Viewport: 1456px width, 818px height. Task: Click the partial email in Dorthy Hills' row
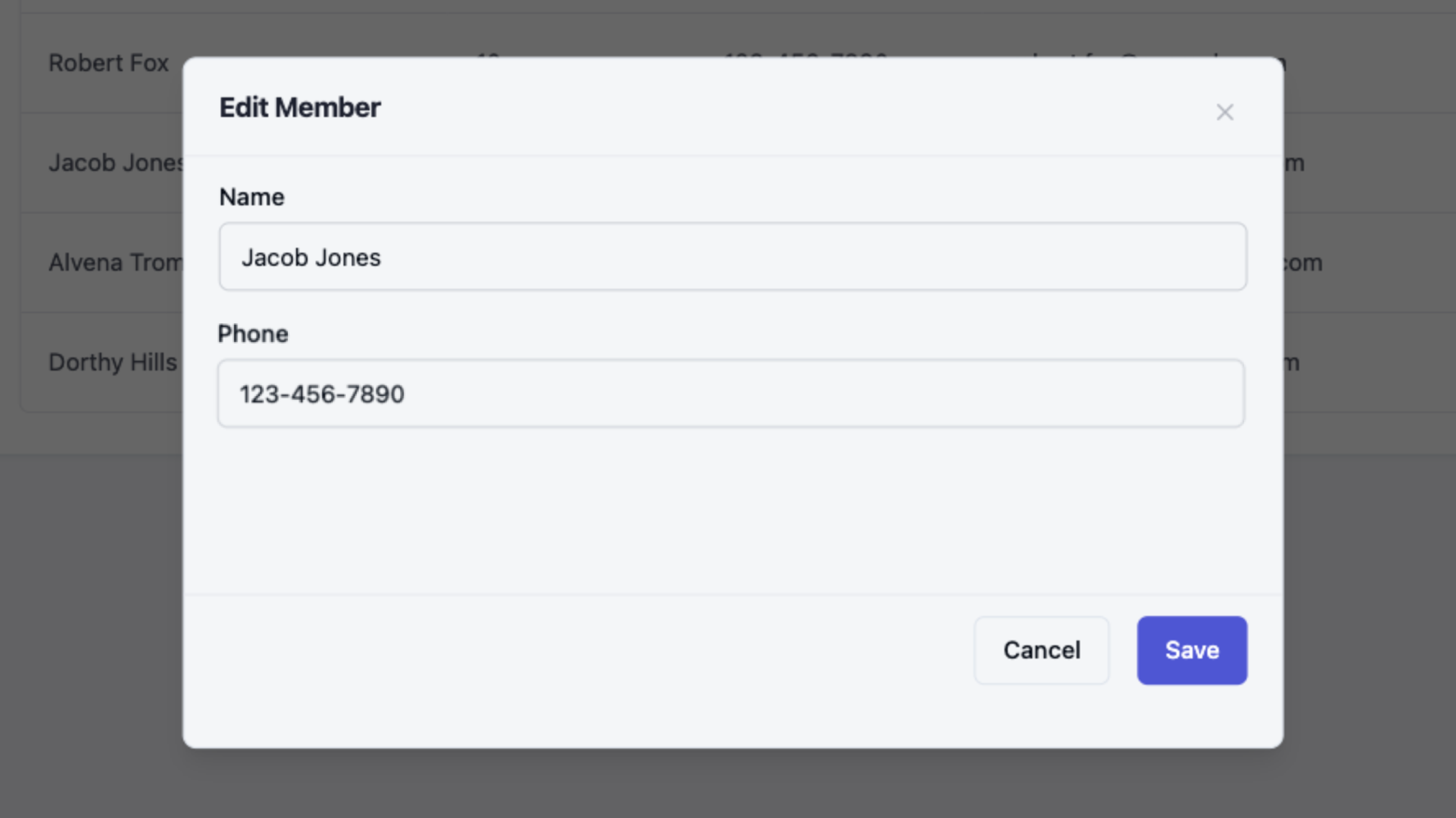pyautogui.click(x=1292, y=362)
